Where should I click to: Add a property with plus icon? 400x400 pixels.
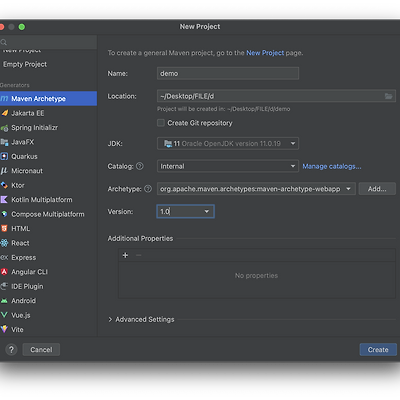click(125, 255)
